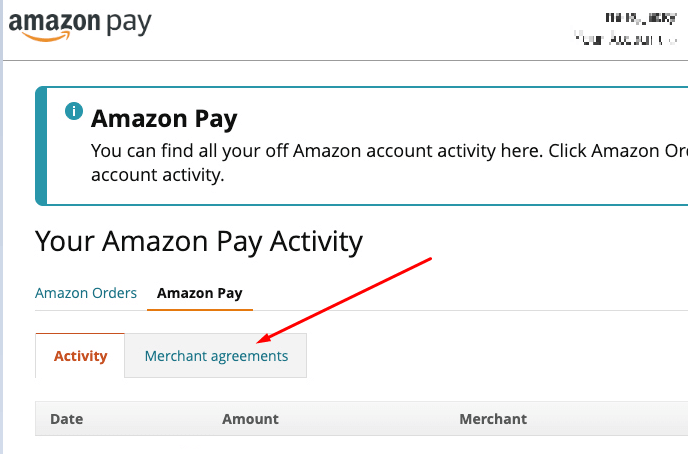Click the Merchant column header

point(493,419)
